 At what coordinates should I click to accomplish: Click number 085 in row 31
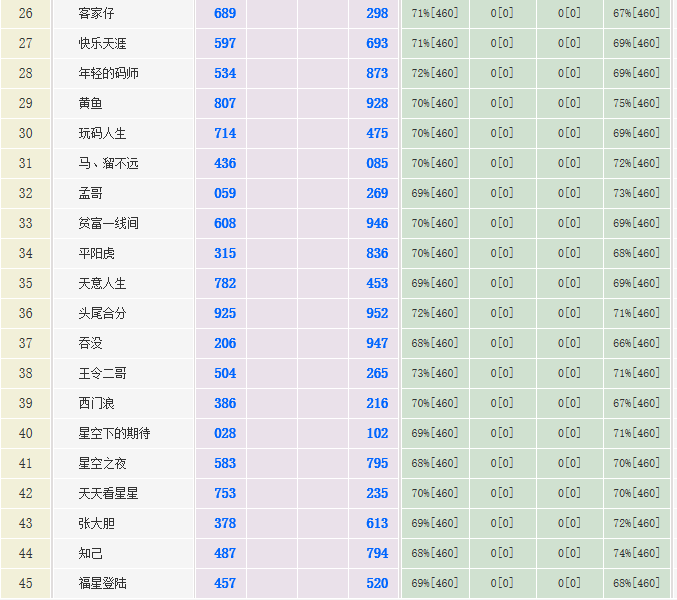pos(377,163)
